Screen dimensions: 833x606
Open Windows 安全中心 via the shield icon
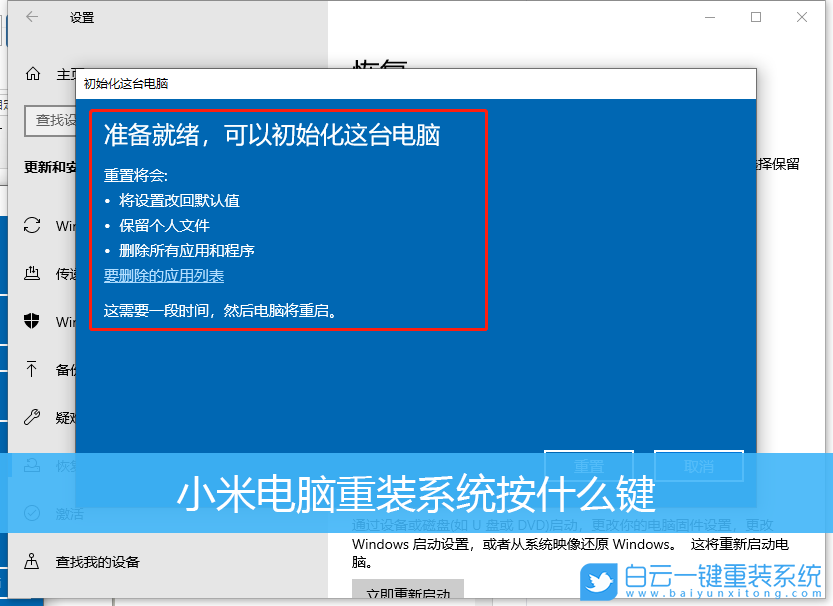32,321
